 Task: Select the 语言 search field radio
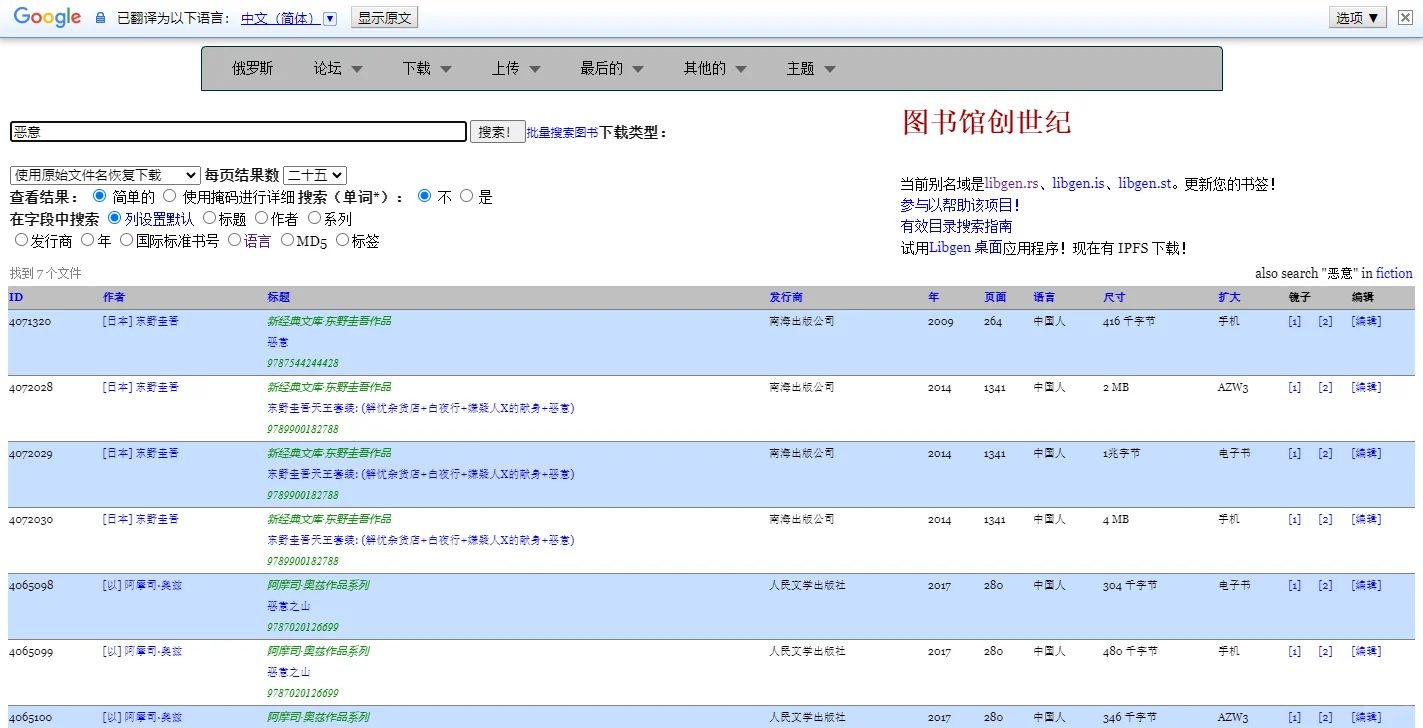point(234,239)
